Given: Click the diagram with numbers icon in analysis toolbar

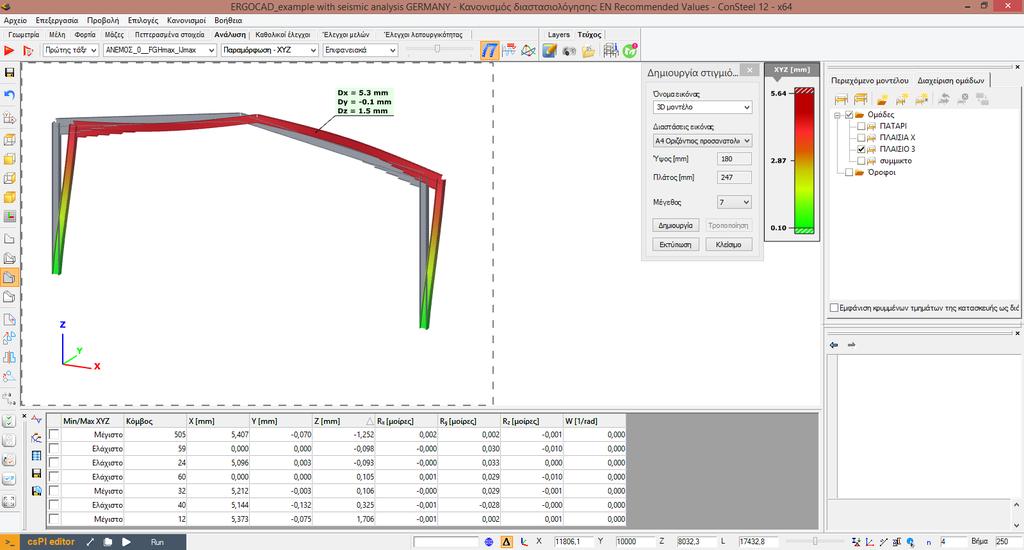Looking at the screenshot, I should (x=509, y=50).
